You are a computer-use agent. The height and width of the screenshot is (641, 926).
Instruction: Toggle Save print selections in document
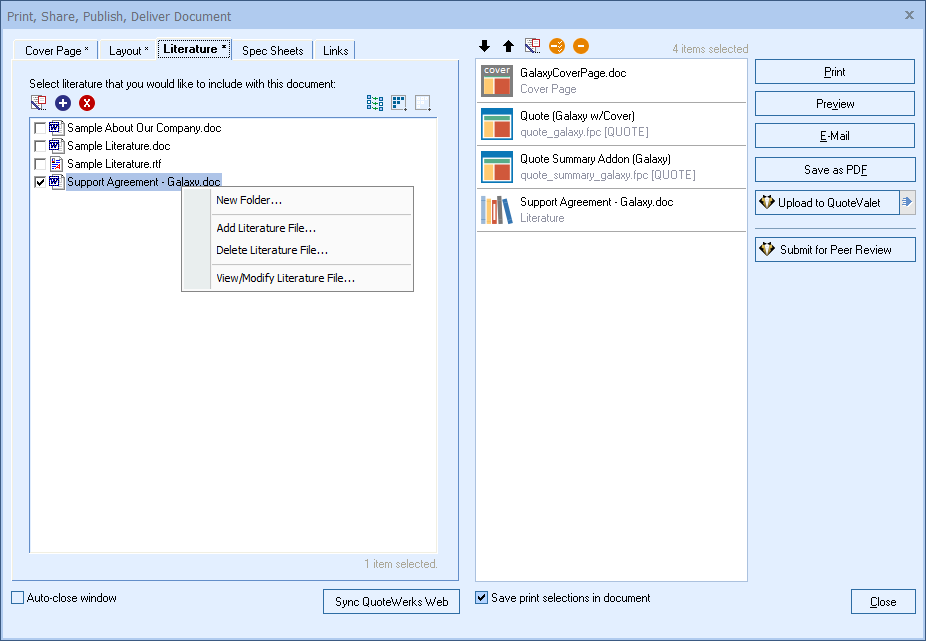coord(482,598)
